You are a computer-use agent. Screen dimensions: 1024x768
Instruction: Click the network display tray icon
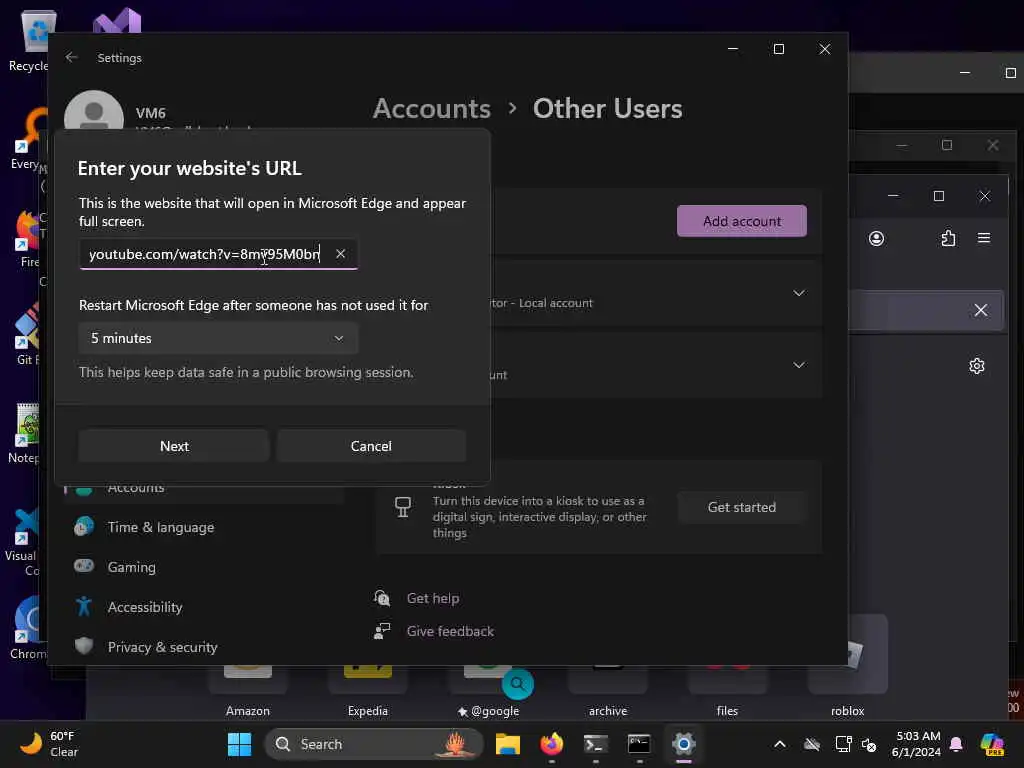click(843, 744)
